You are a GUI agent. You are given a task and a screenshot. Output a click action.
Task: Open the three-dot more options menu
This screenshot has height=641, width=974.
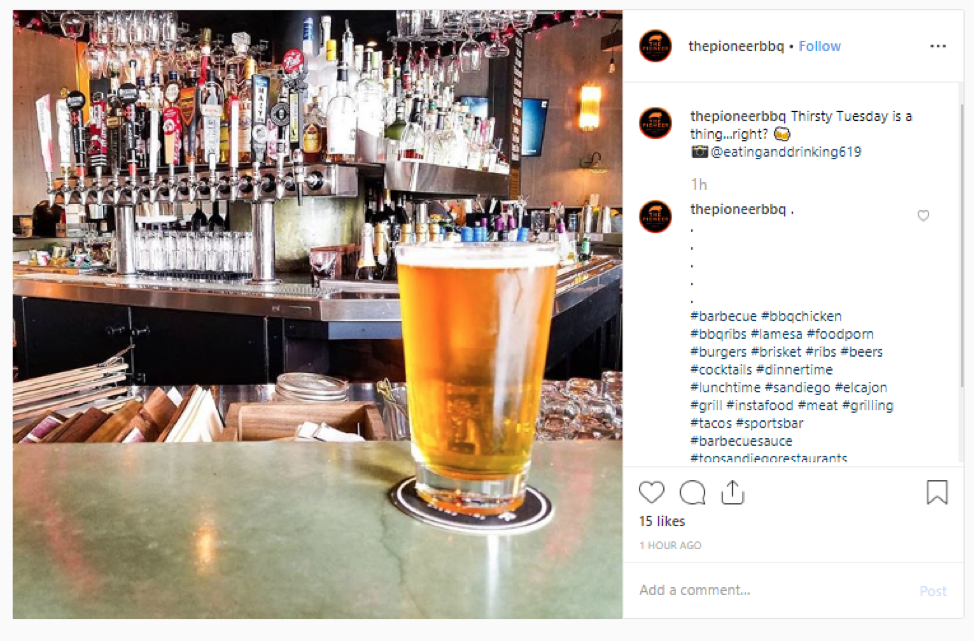[x=938, y=46]
